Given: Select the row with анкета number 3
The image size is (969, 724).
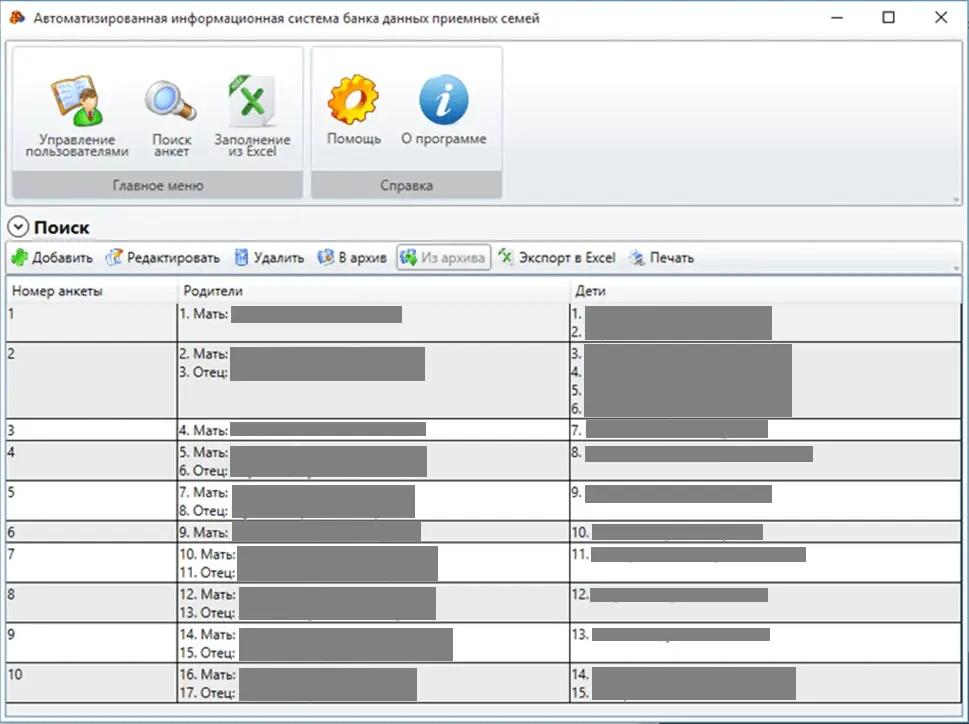Looking at the screenshot, I should pos(483,430).
